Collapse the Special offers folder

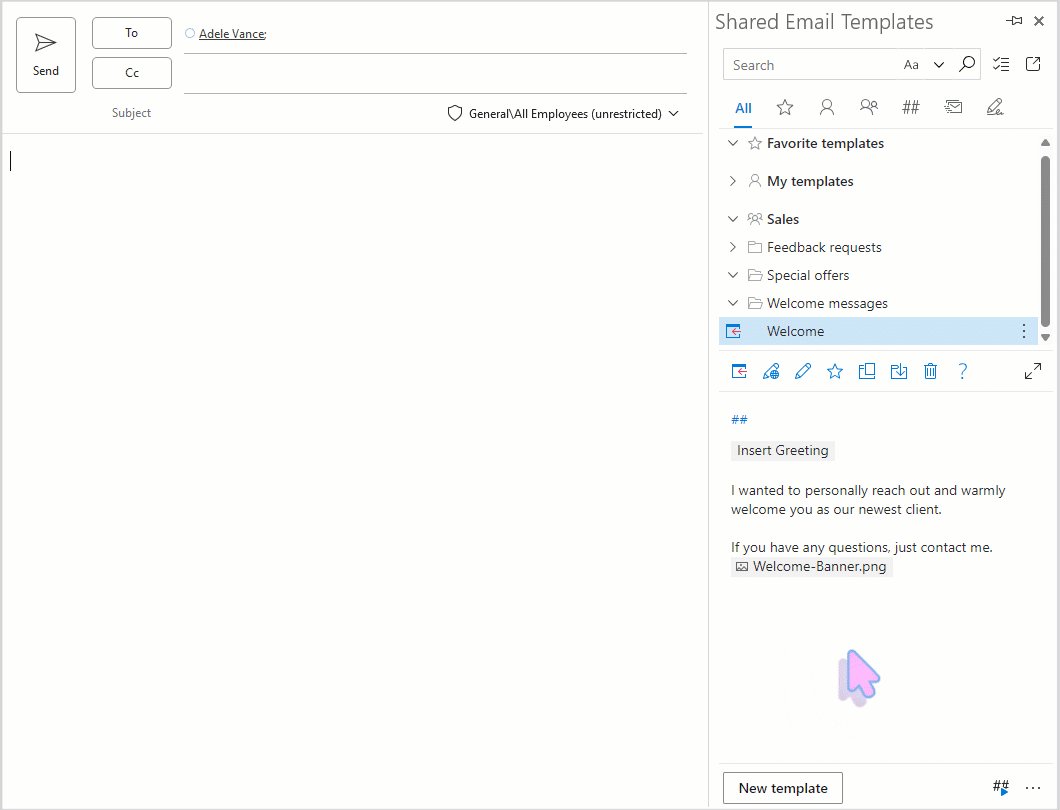733,275
